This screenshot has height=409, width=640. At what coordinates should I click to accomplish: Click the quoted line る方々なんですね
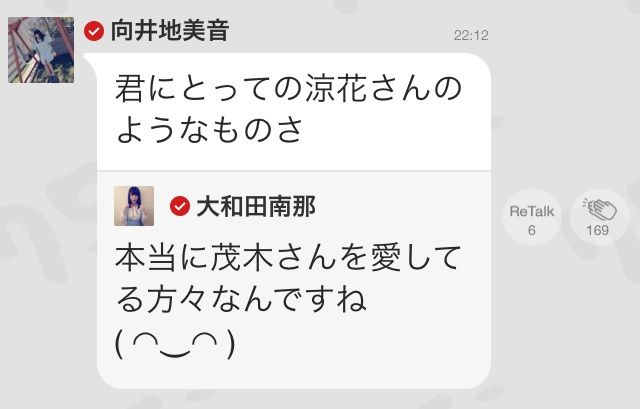(241, 300)
